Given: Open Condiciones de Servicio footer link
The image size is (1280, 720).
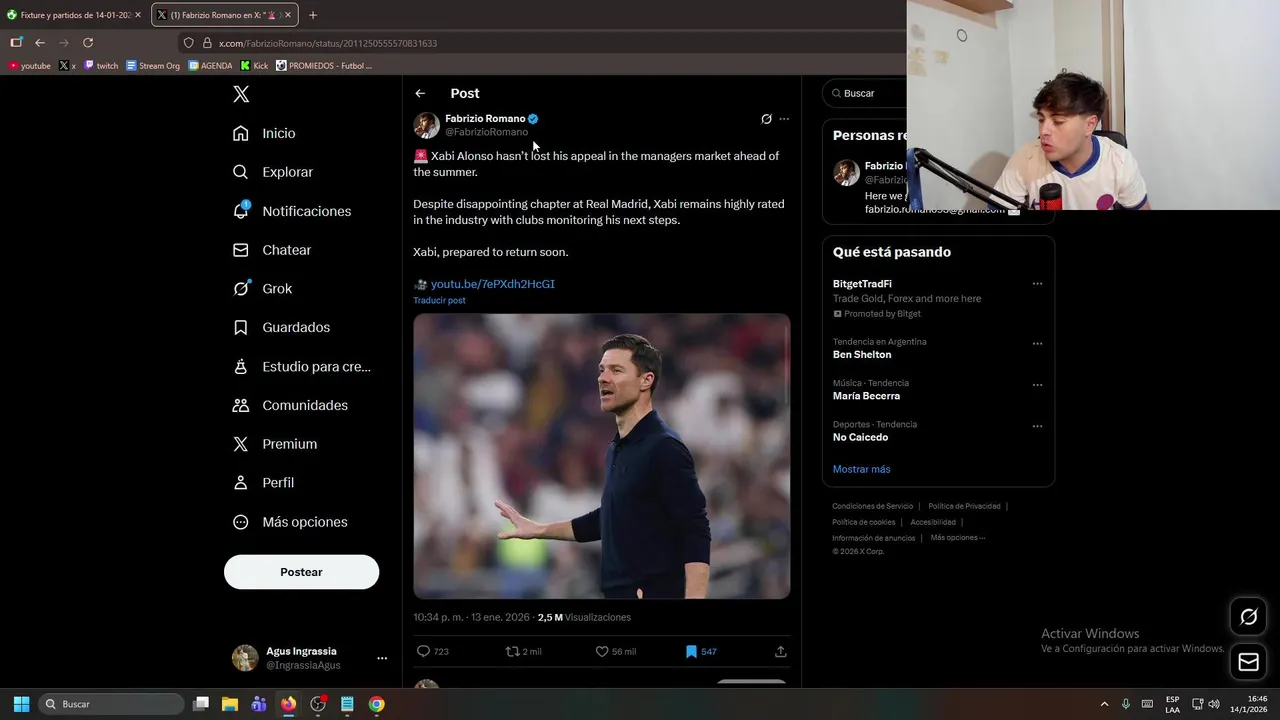Looking at the screenshot, I should pyautogui.click(x=872, y=506).
